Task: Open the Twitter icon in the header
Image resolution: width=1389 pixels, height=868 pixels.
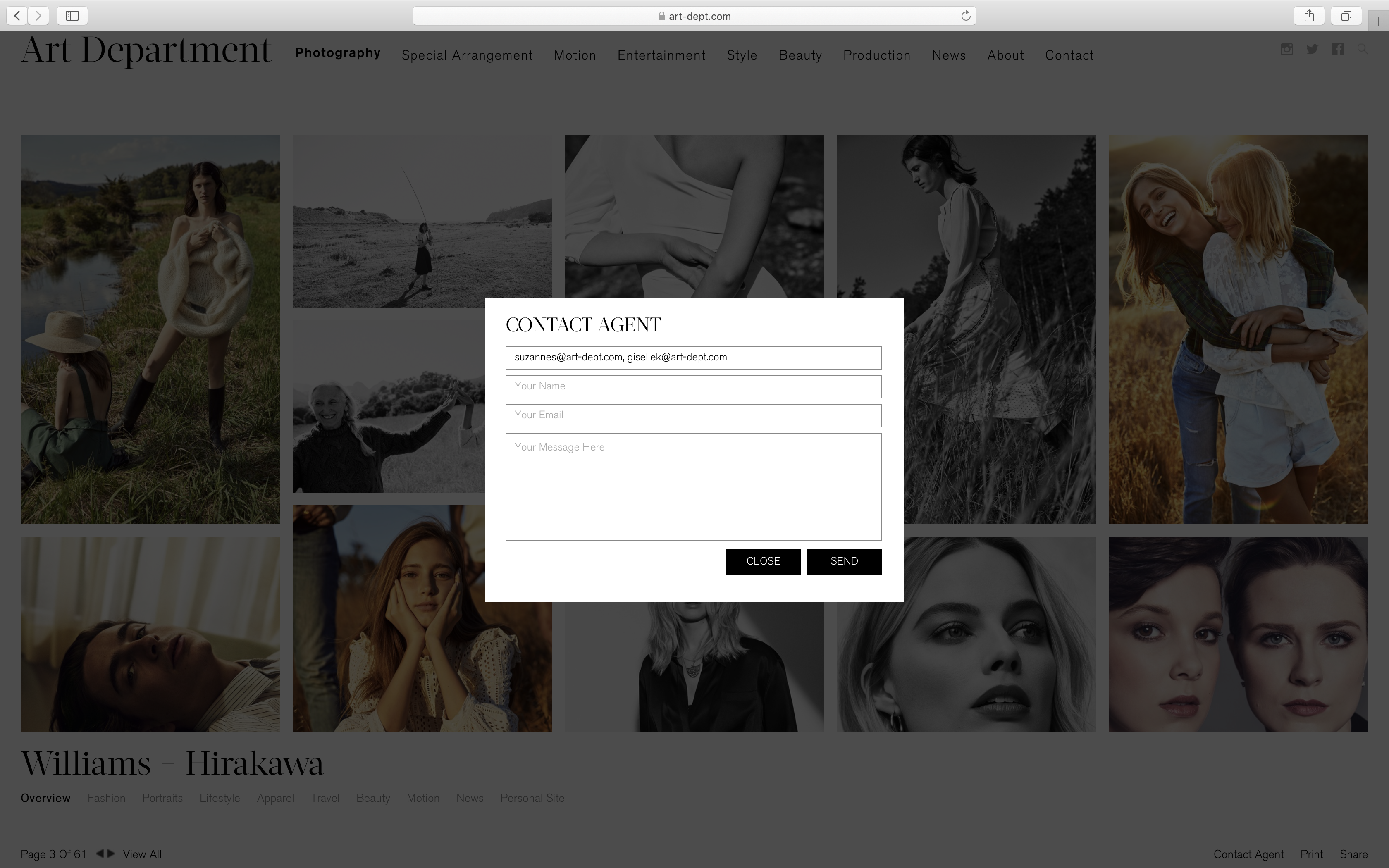Action: (x=1312, y=50)
